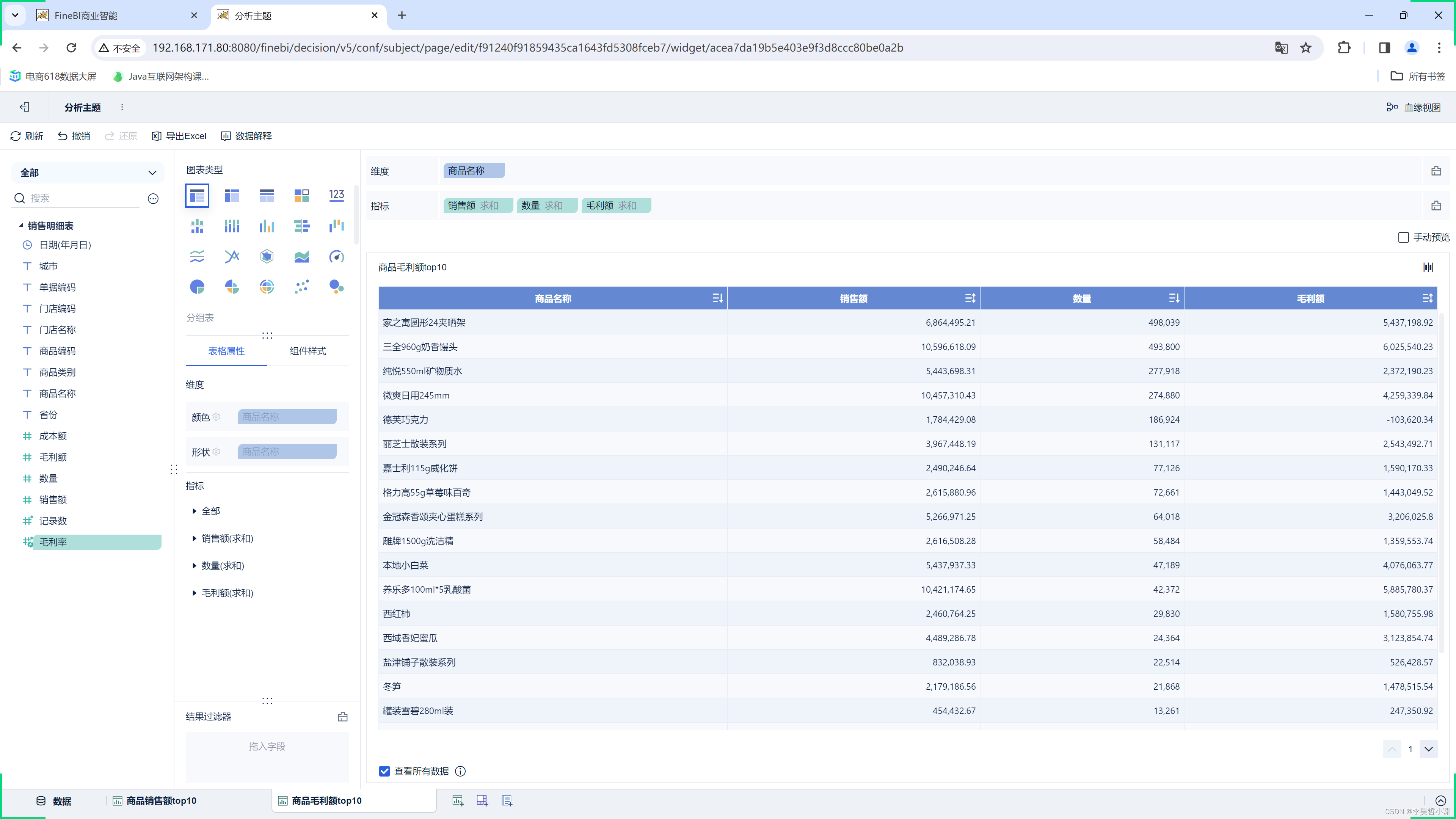Open field options circle beside search box
1456x819 pixels.
[153, 198]
